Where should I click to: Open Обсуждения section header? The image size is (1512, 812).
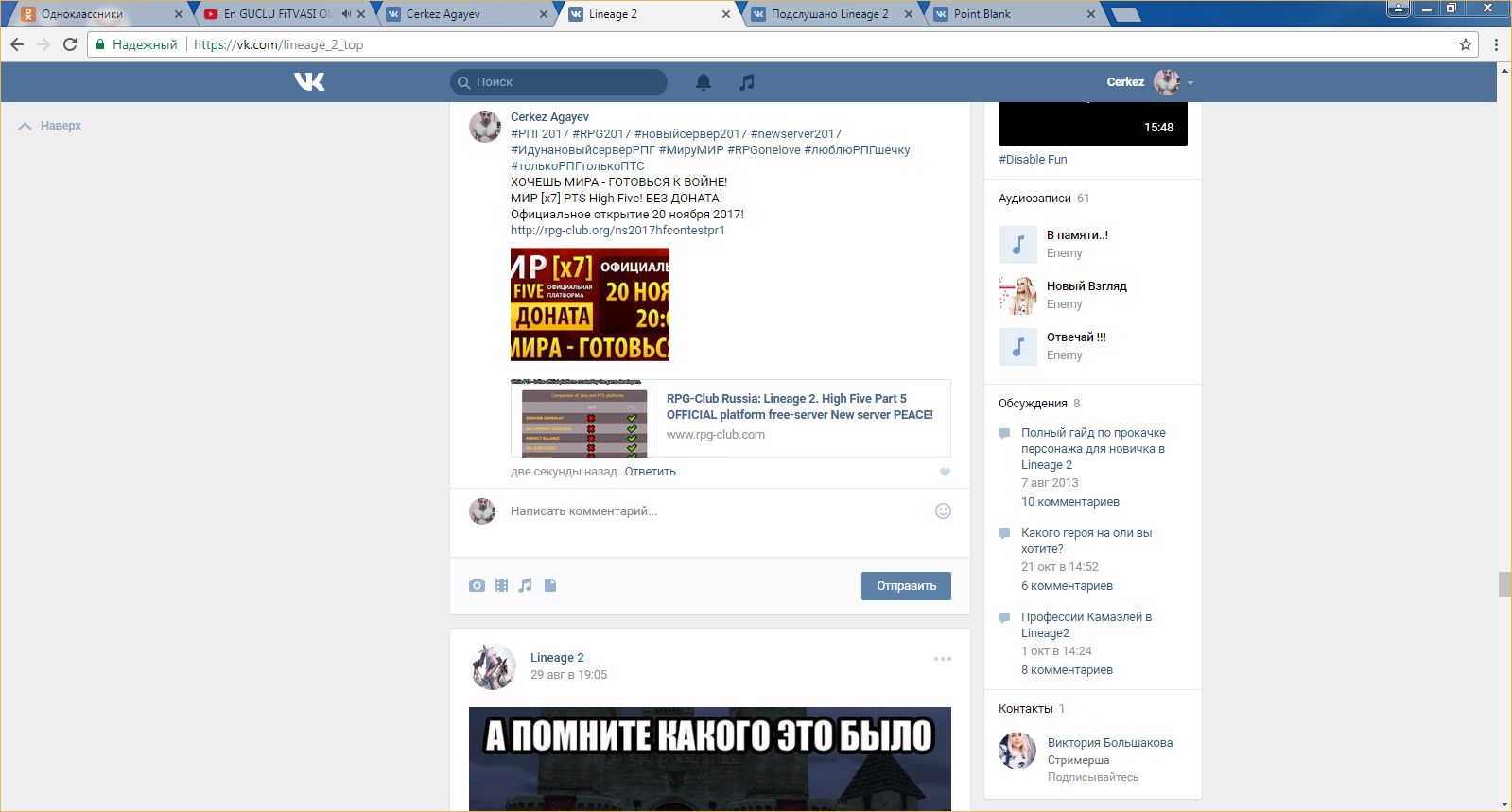[x=1033, y=404]
